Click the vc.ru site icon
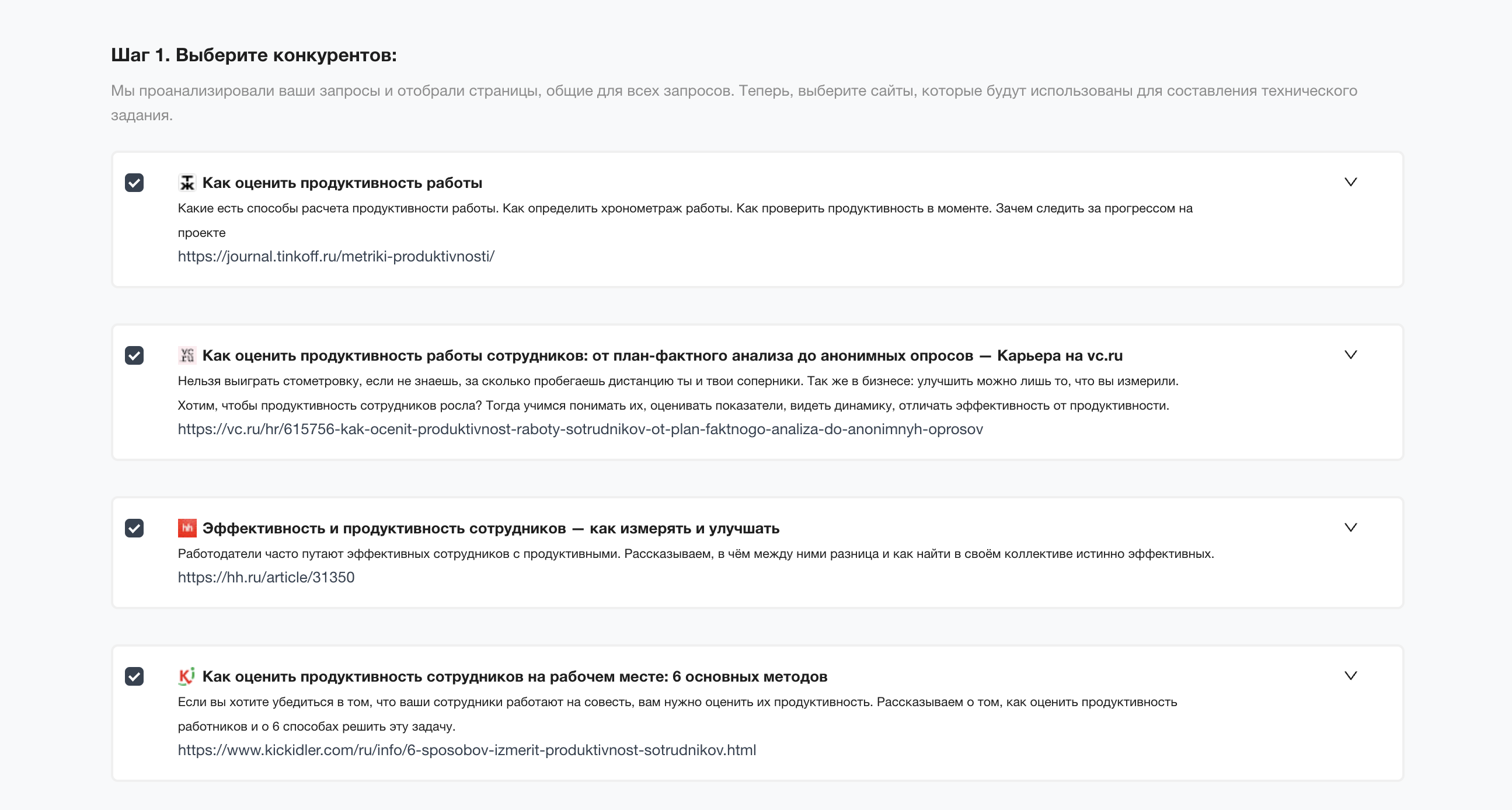1512x810 pixels. (x=187, y=355)
